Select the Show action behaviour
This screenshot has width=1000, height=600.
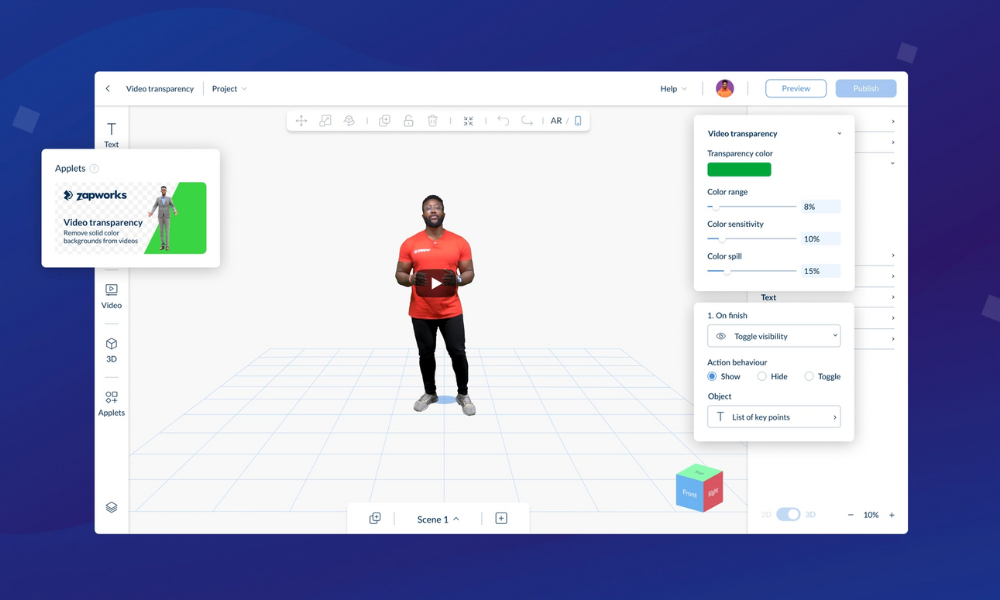(x=724, y=376)
